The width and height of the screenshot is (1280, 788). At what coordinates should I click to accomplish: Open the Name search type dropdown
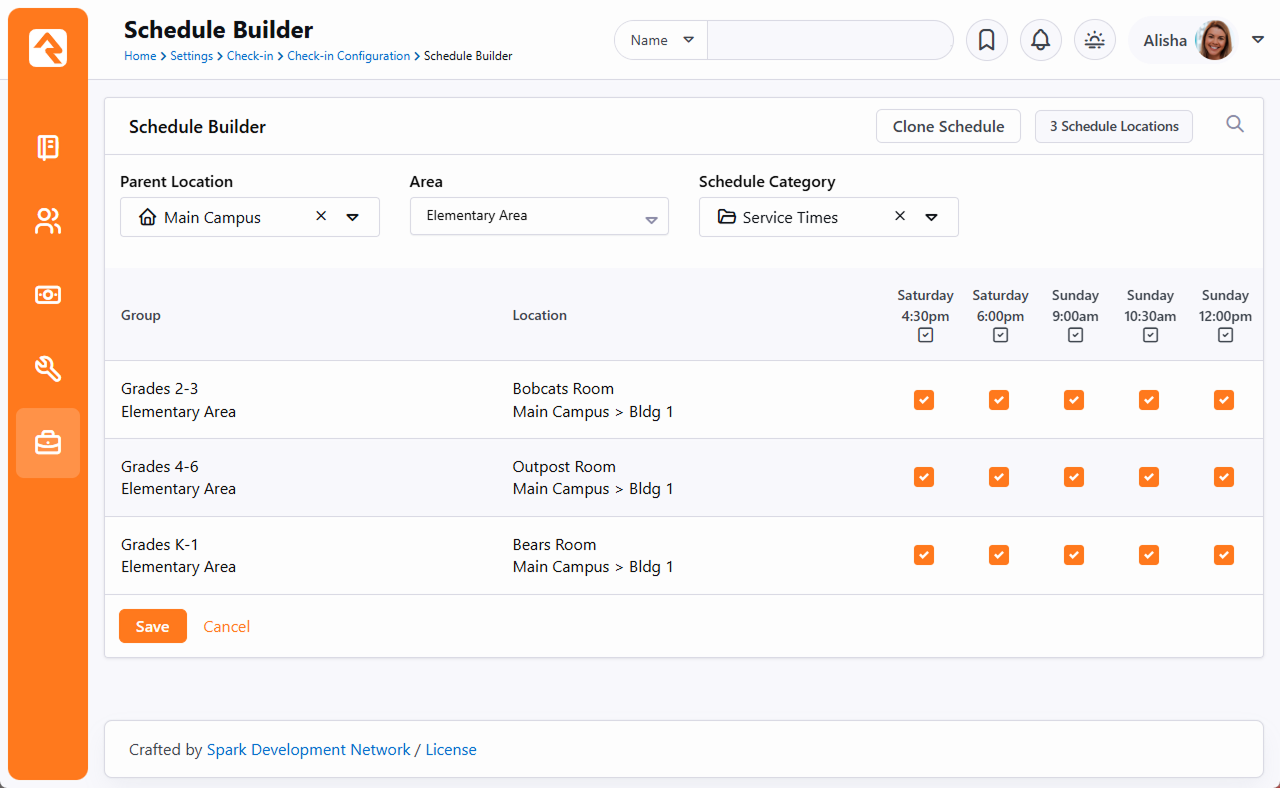click(x=661, y=41)
